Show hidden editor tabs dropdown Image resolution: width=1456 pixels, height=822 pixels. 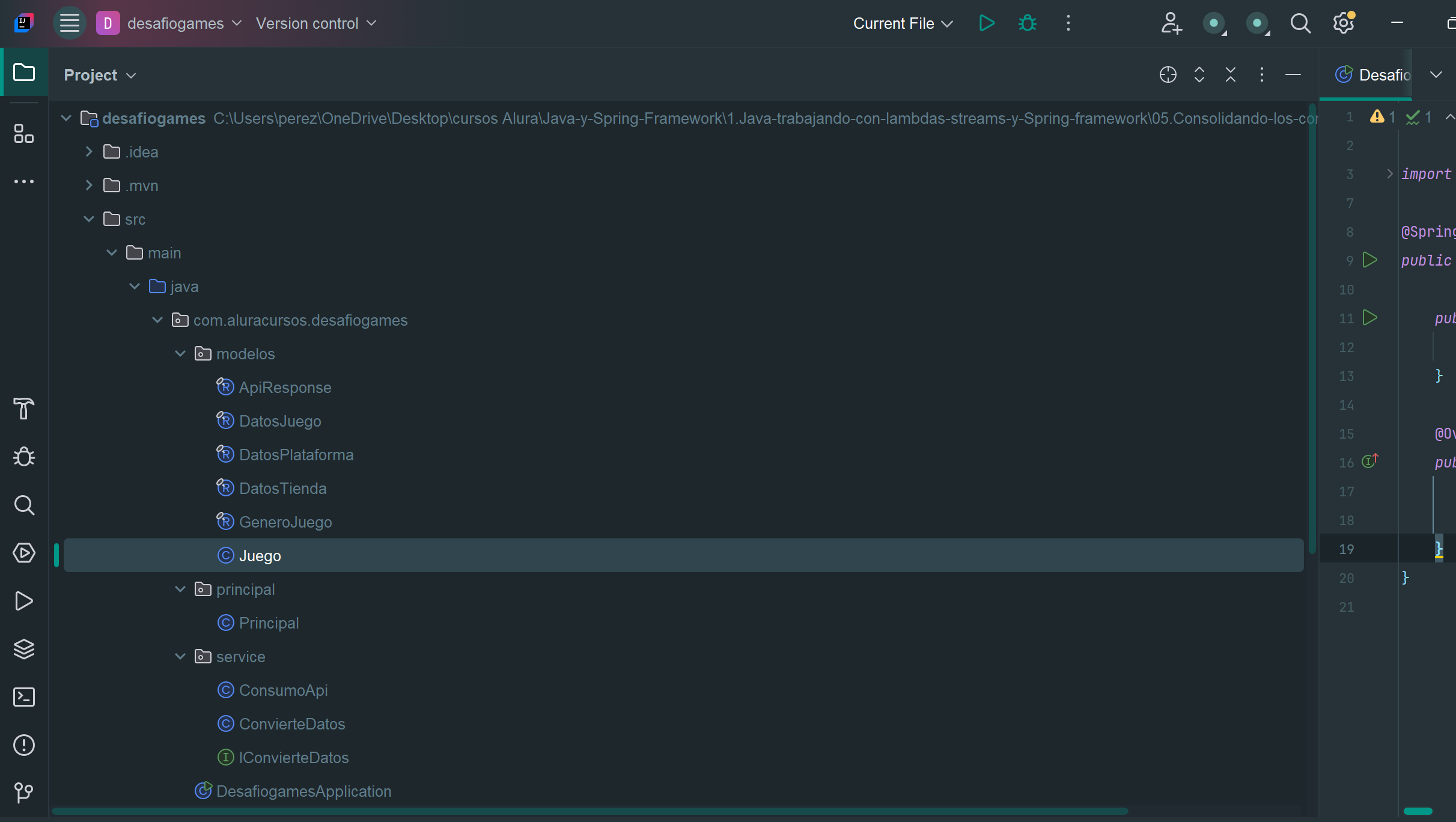(x=1436, y=75)
